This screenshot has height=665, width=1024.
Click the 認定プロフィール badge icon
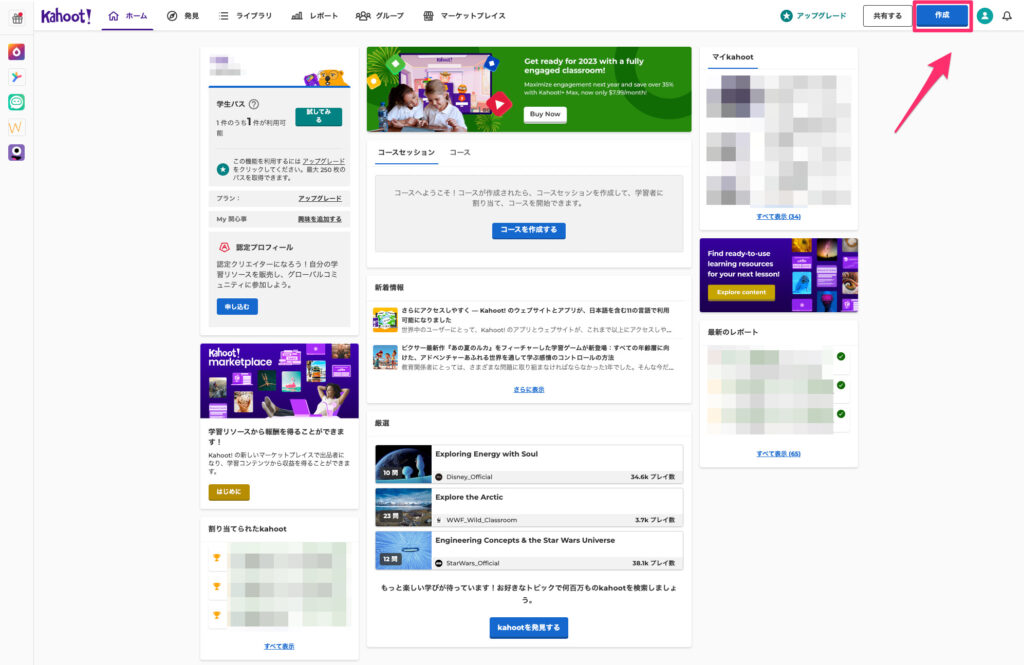224,247
